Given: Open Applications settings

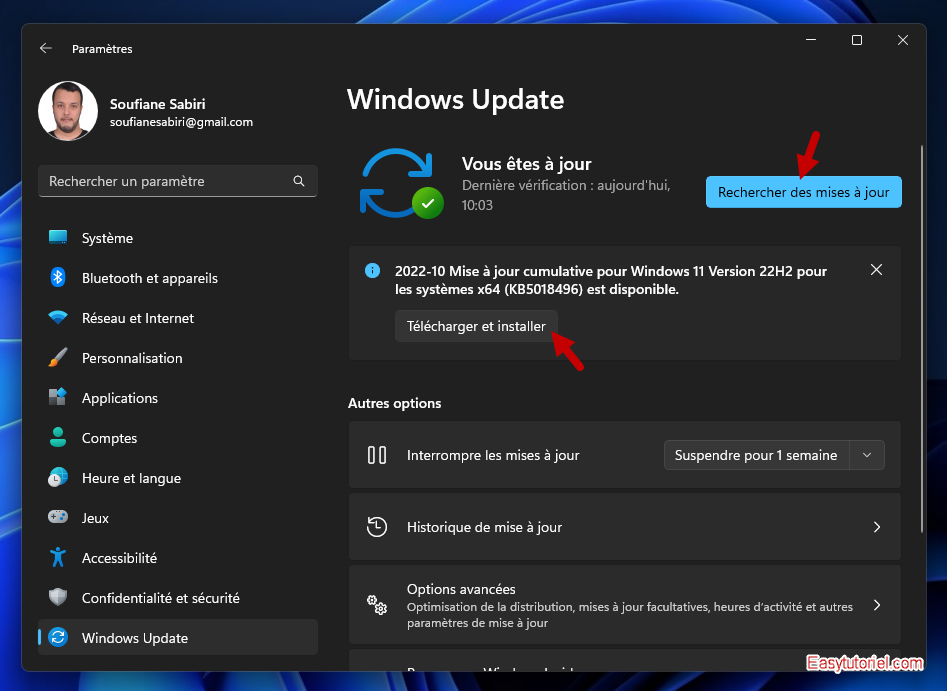Looking at the screenshot, I should point(178,397).
